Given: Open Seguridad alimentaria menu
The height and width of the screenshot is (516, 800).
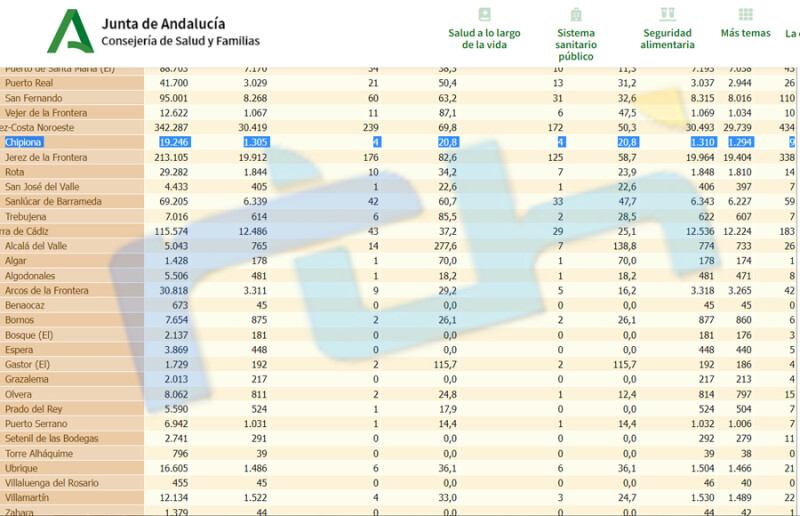Looking at the screenshot, I should [667, 39].
